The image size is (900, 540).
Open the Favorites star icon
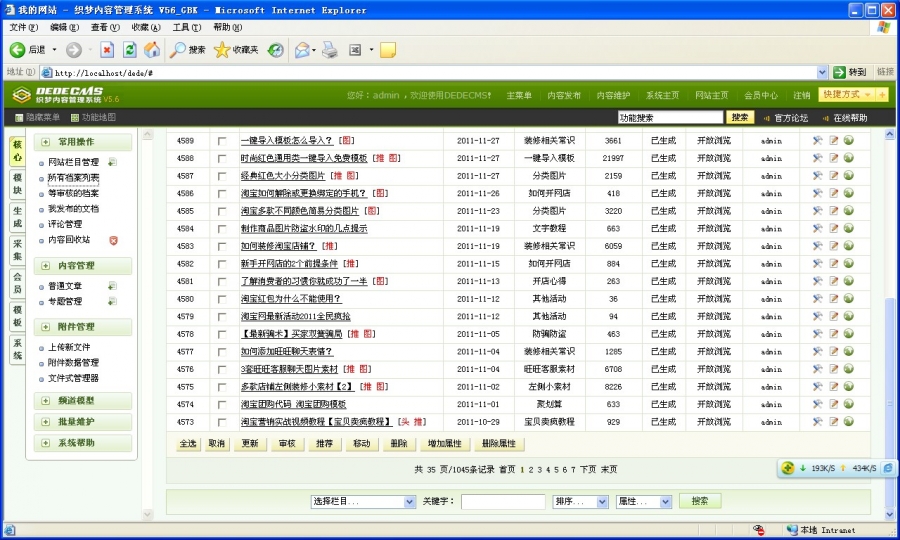pos(222,50)
